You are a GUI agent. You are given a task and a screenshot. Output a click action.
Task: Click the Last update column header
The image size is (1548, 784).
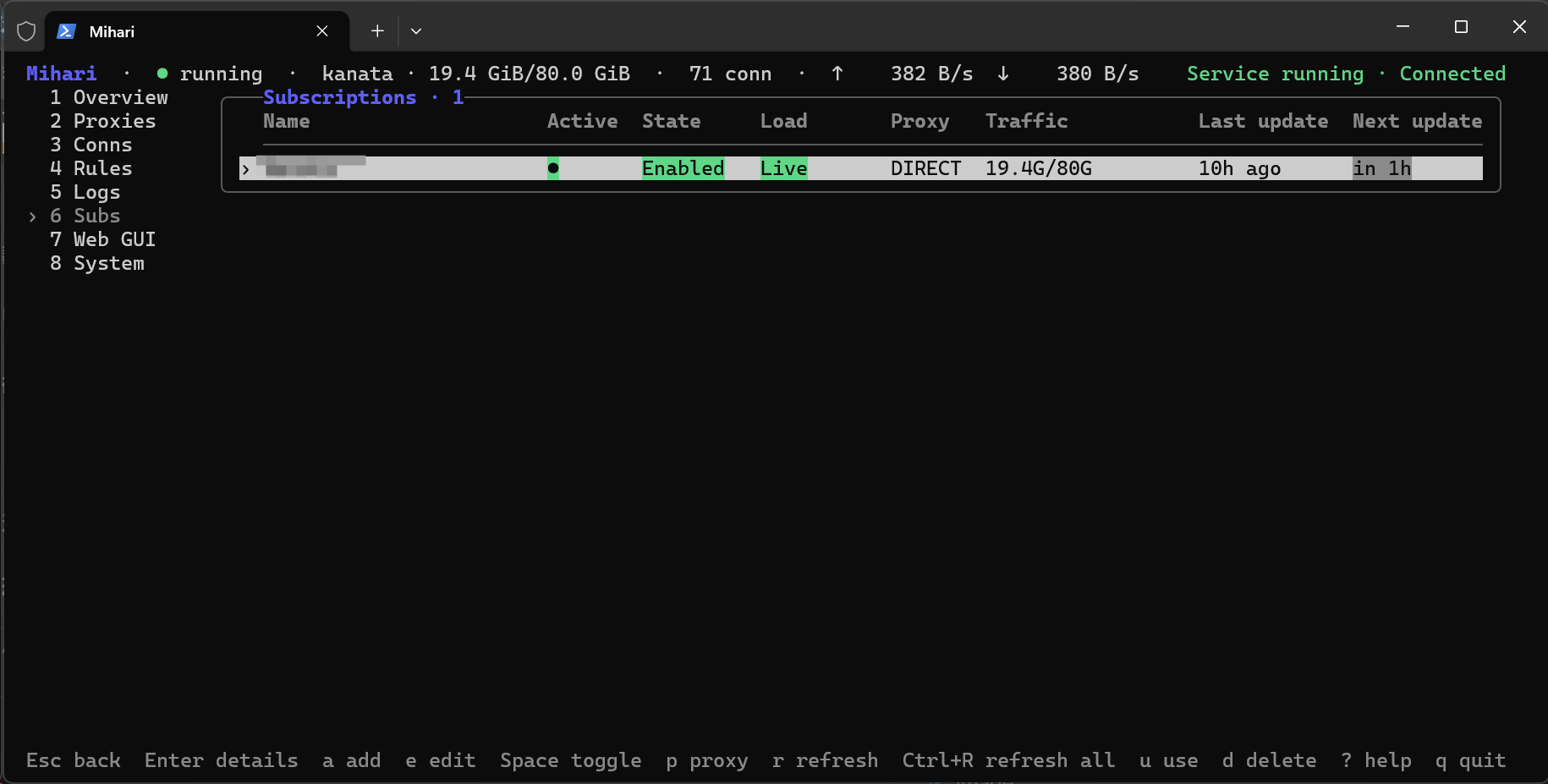tap(1264, 121)
